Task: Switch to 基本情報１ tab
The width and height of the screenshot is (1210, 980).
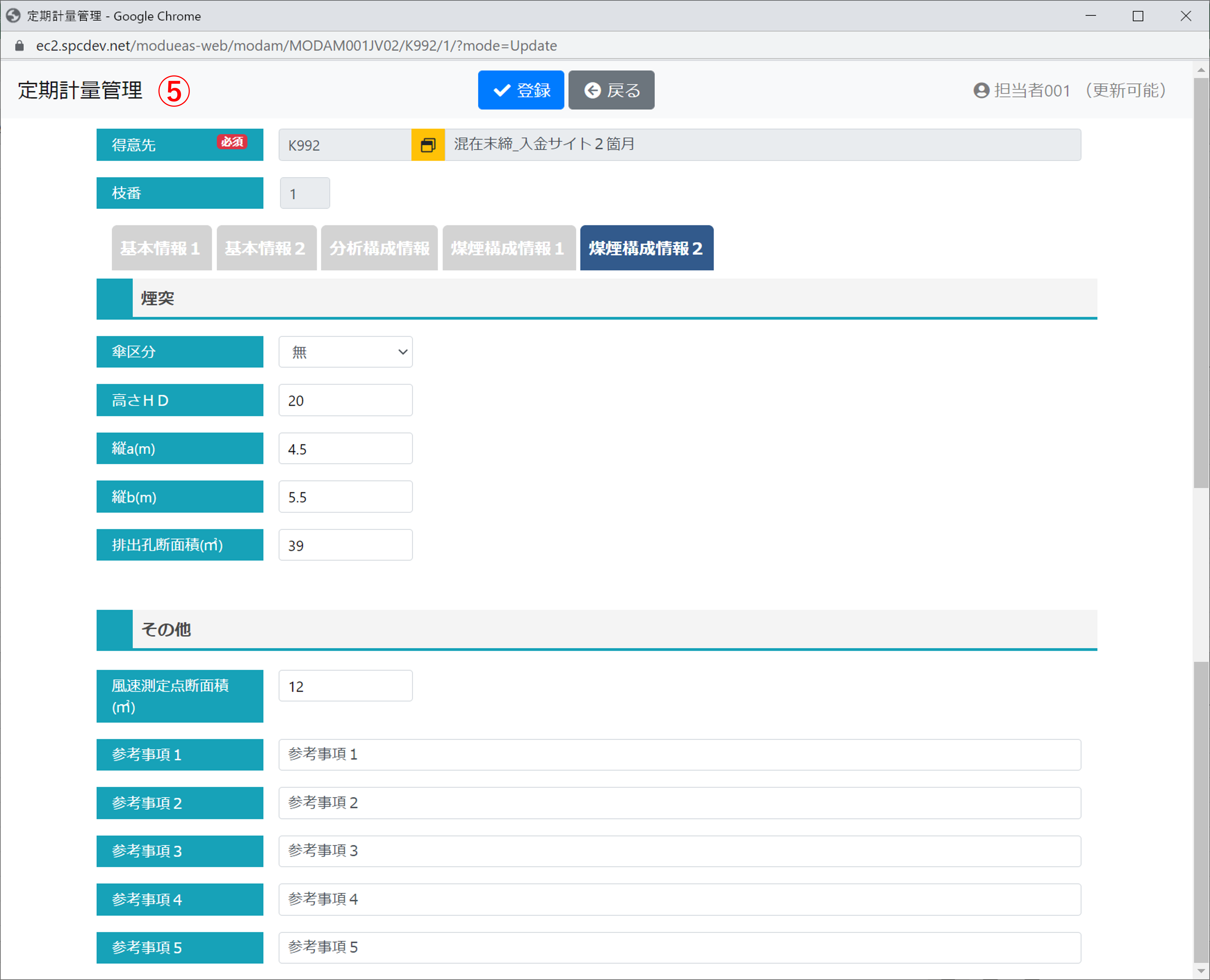Action: (162, 248)
